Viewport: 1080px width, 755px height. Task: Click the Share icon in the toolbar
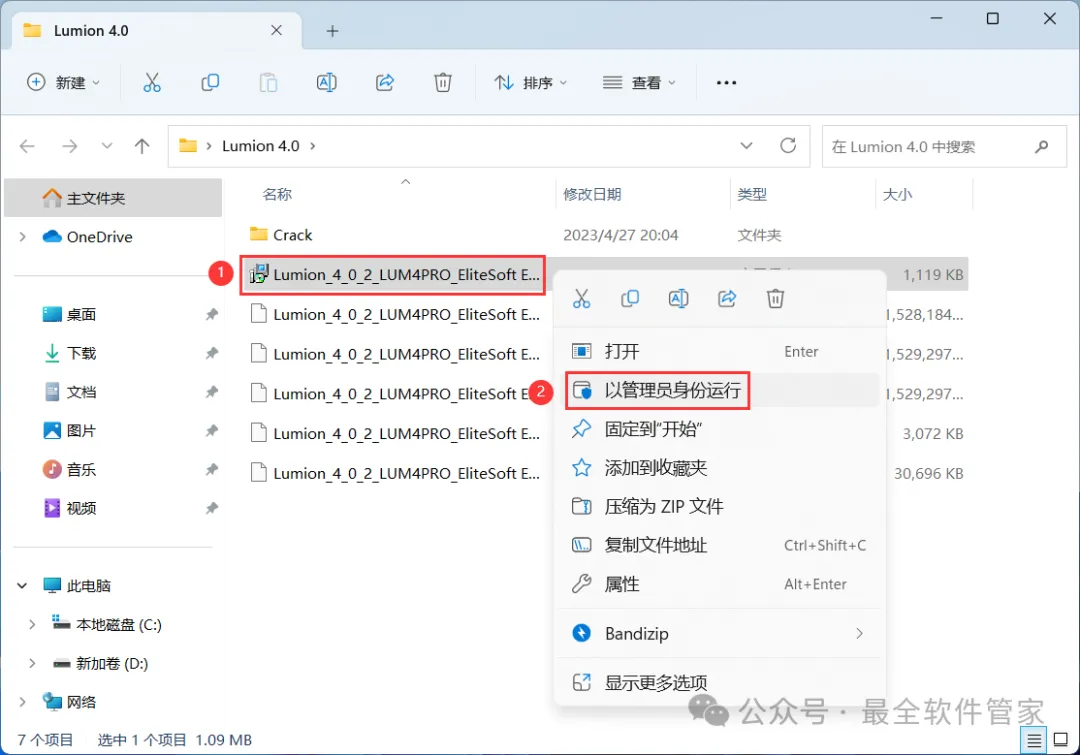tap(384, 83)
